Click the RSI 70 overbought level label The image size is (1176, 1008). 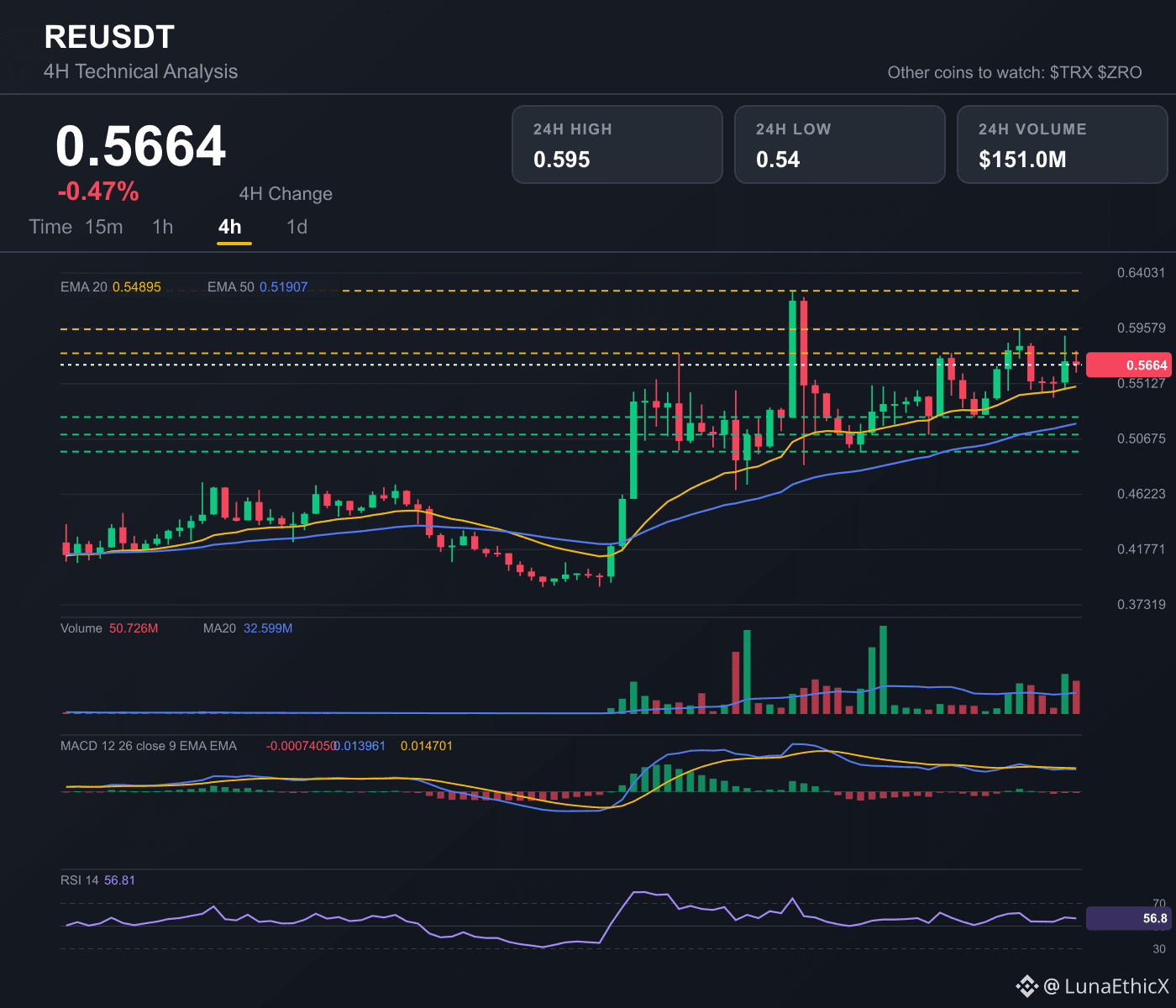click(x=1159, y=904)
